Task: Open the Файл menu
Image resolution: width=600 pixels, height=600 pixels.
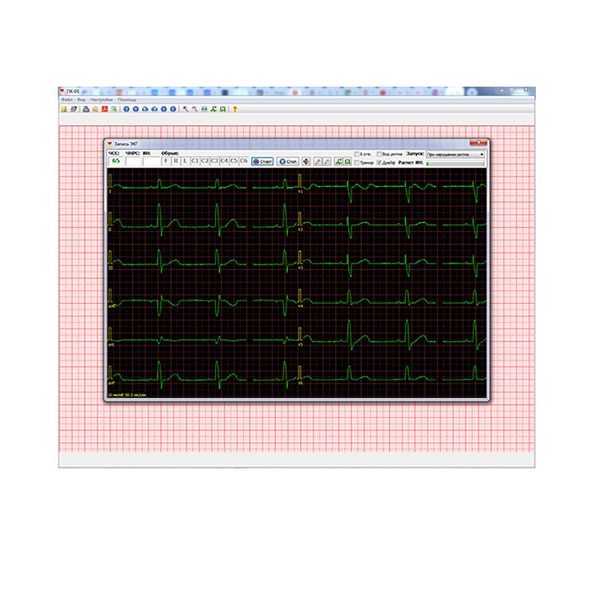Action: (67, 100)
